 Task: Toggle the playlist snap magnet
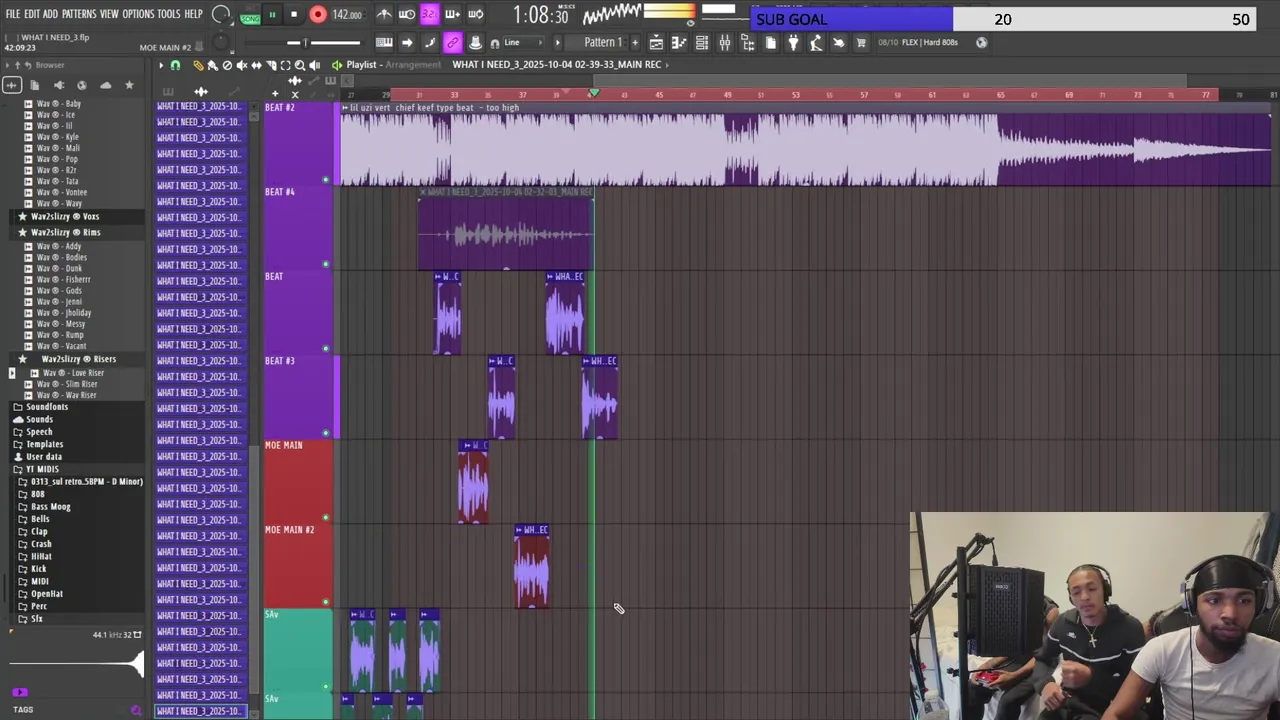coord(175,65)
